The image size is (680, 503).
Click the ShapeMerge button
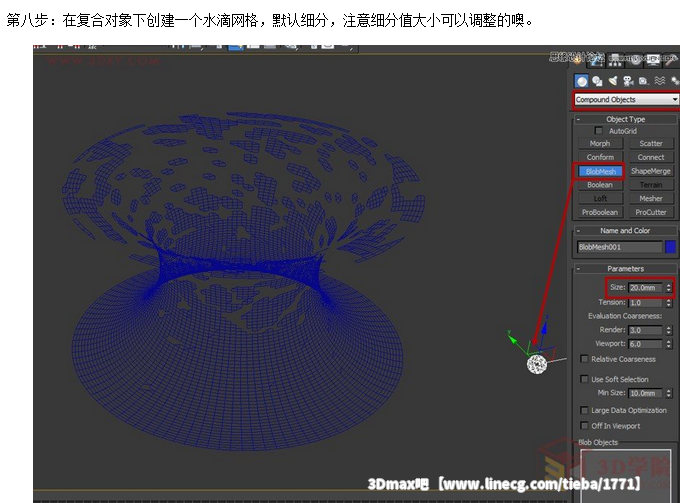(x=651, y=171)
